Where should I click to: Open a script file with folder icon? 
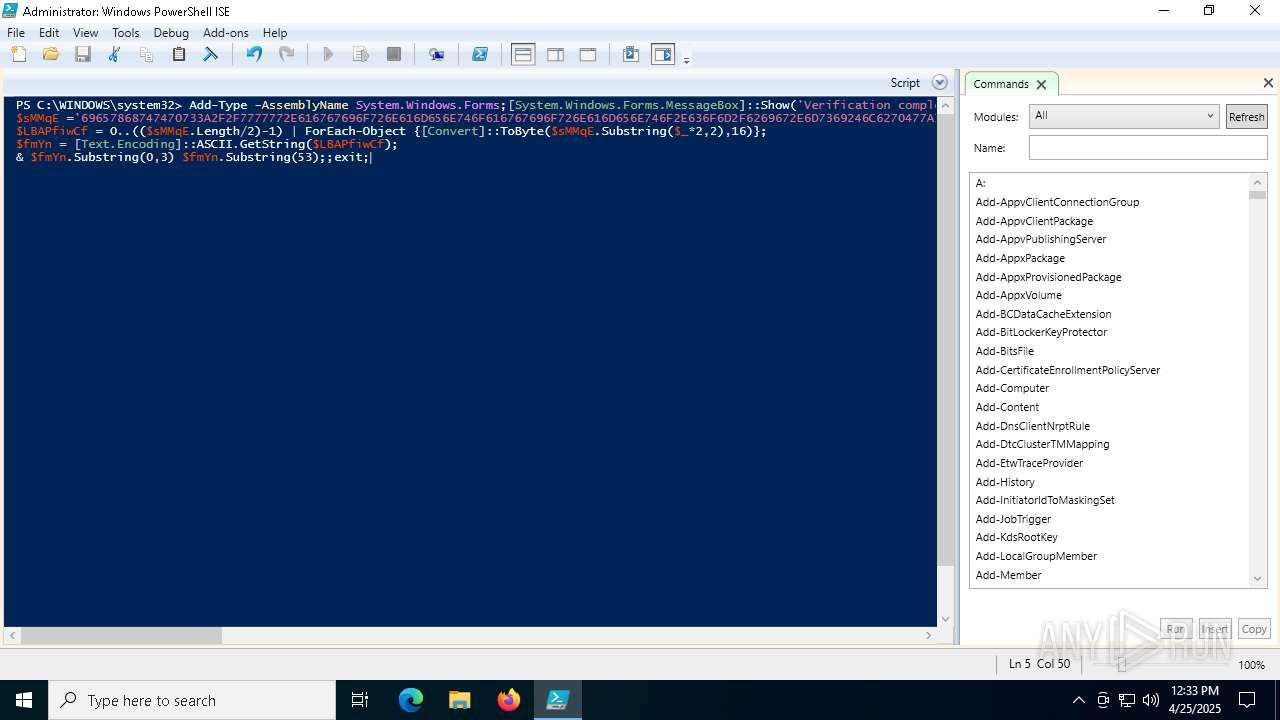pos(51,55)
